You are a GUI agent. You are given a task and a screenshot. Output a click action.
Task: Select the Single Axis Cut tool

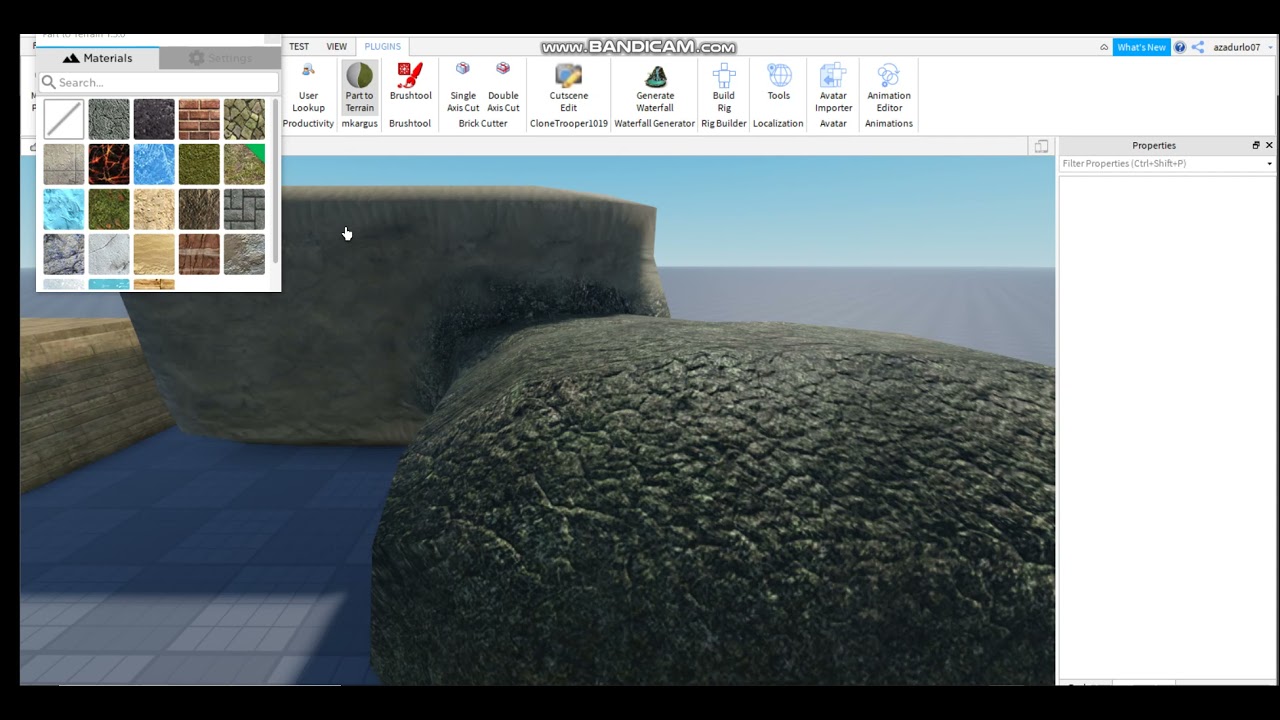(463, 88)
